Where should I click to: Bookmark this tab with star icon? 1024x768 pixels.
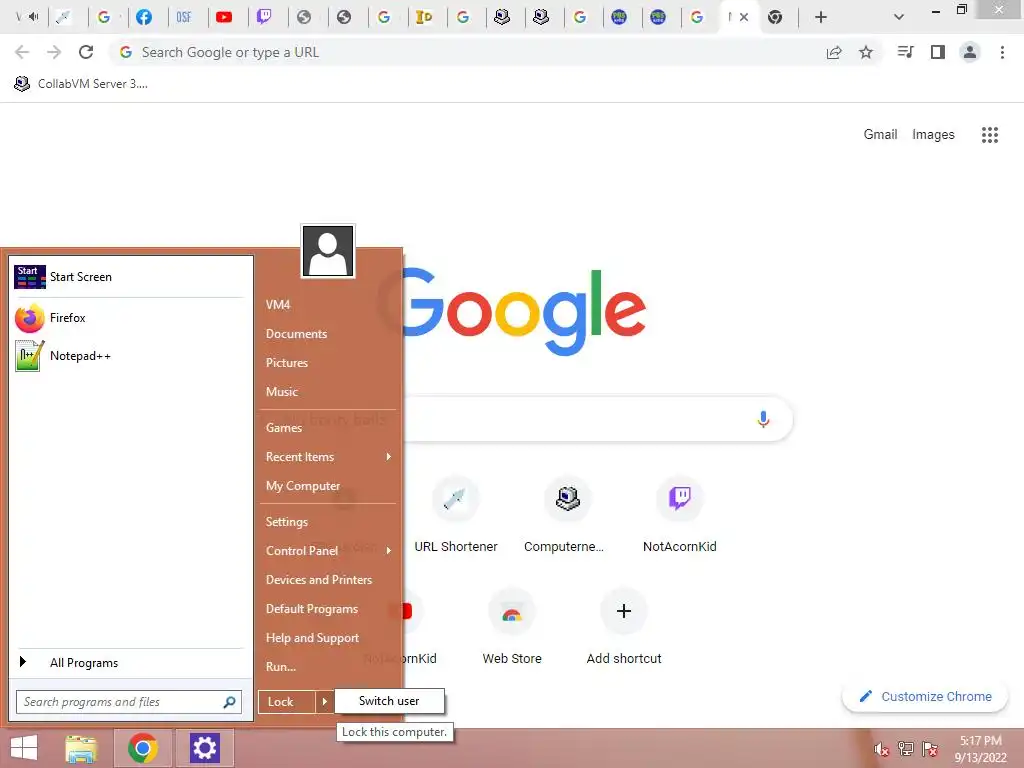click(866, 52)
